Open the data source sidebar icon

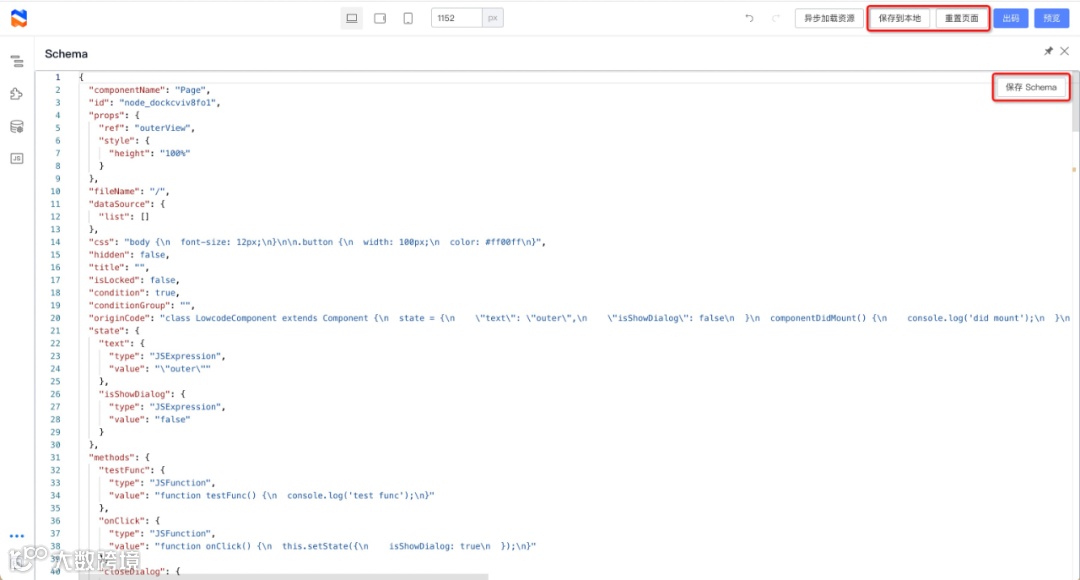tap(17, 126)
